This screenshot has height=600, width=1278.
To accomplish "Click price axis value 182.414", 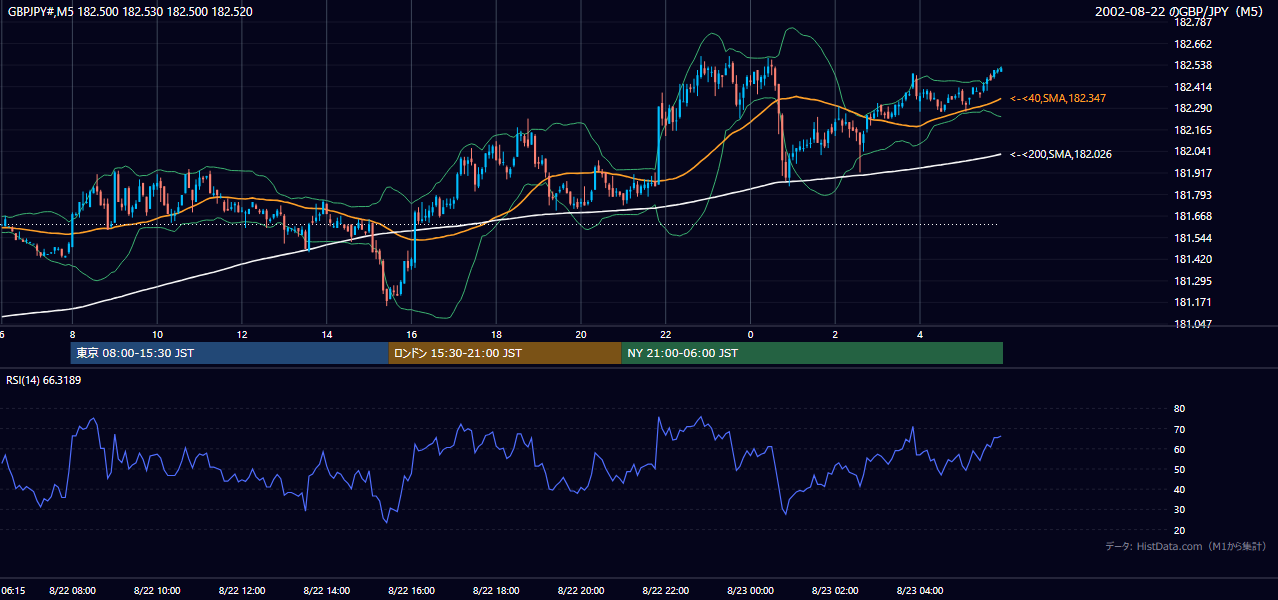I will (1192, 87).
